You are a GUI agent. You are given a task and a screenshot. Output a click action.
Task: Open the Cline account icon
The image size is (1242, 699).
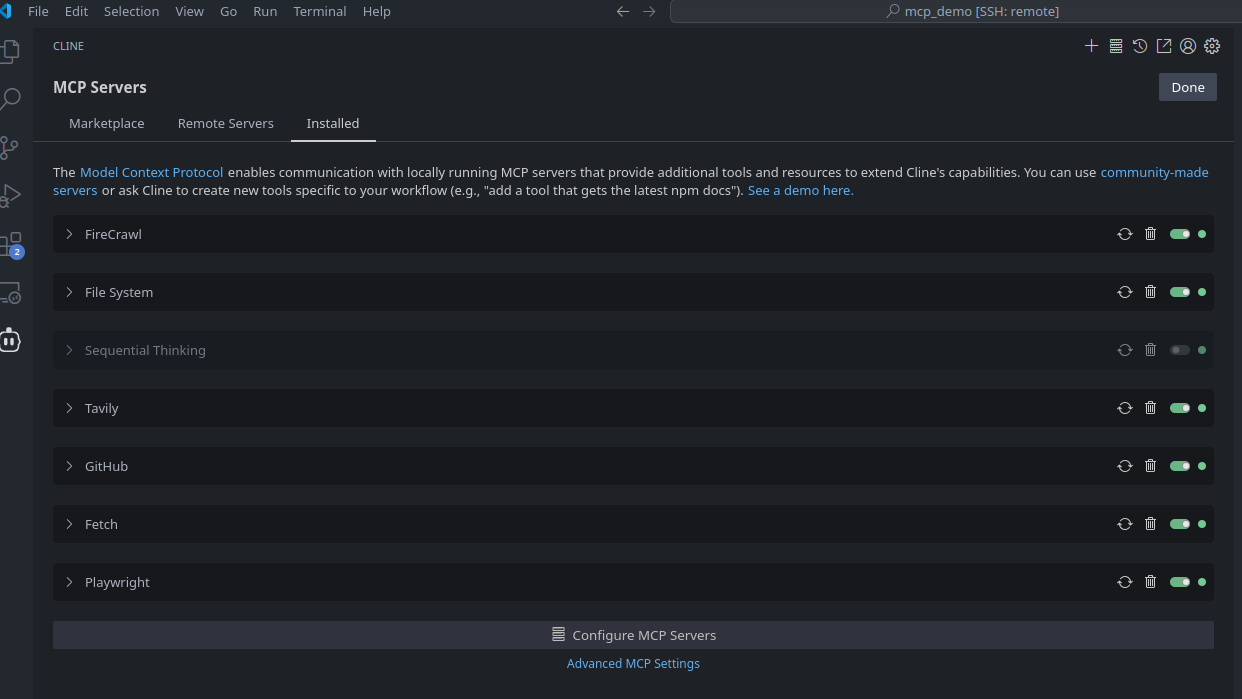[1188, 46]
